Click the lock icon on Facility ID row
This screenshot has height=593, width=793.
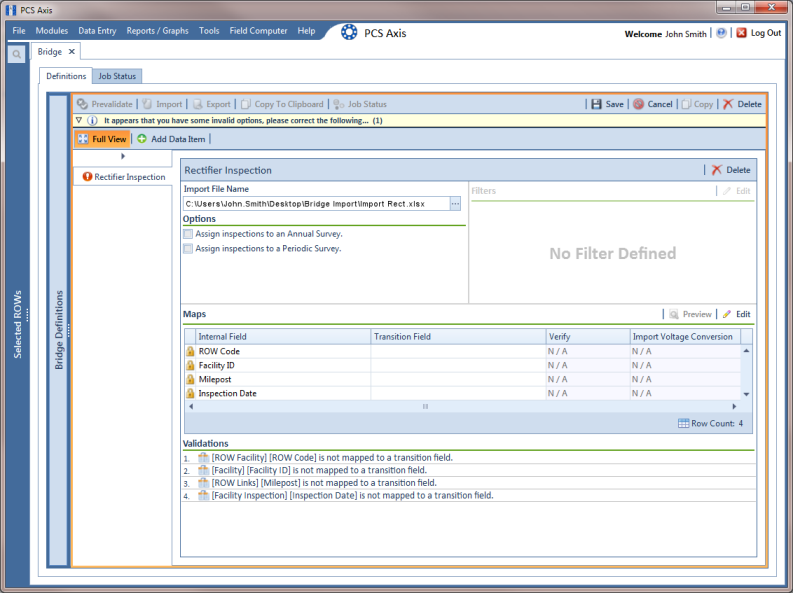190,366
